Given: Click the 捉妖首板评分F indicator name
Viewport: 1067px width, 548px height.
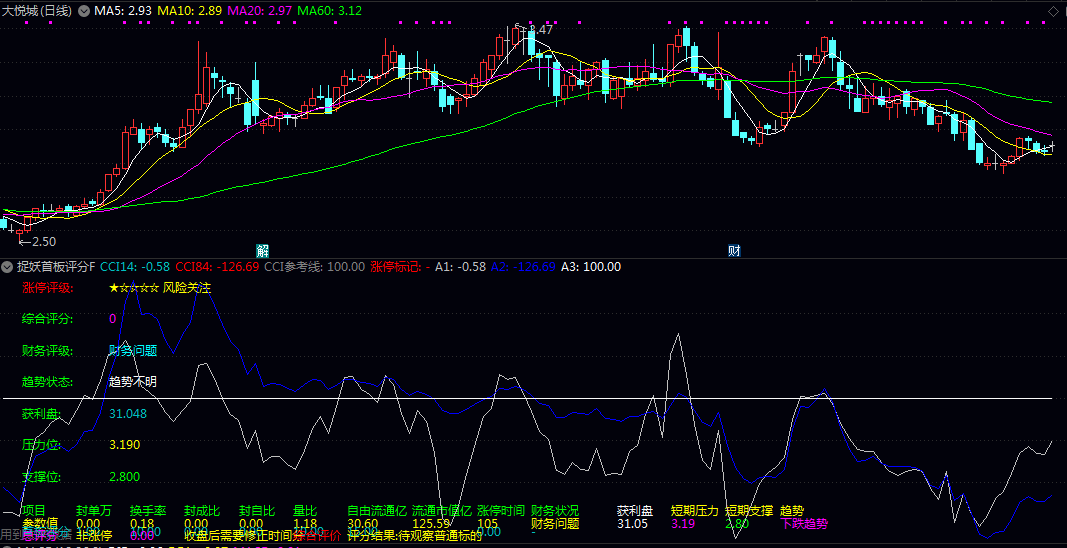Looking at the screenshot, I should pos(55,267).
